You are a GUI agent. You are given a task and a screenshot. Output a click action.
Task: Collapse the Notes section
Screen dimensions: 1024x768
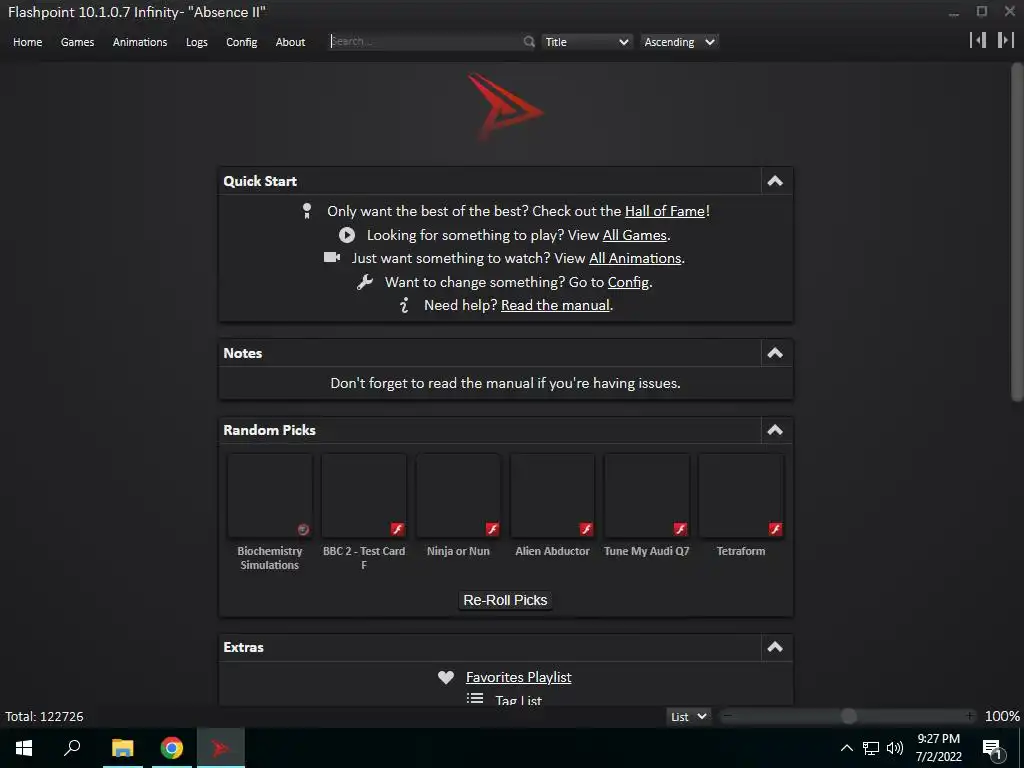(775, 353)
